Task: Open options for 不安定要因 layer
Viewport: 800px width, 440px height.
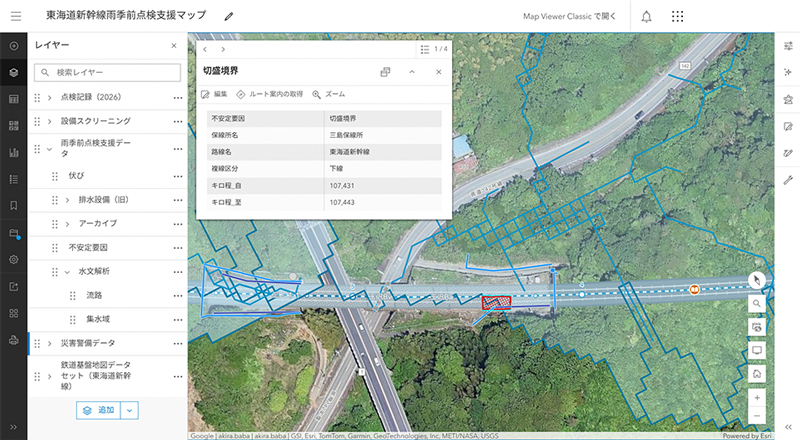Action: pyautogui.click(x=178, y=248)
